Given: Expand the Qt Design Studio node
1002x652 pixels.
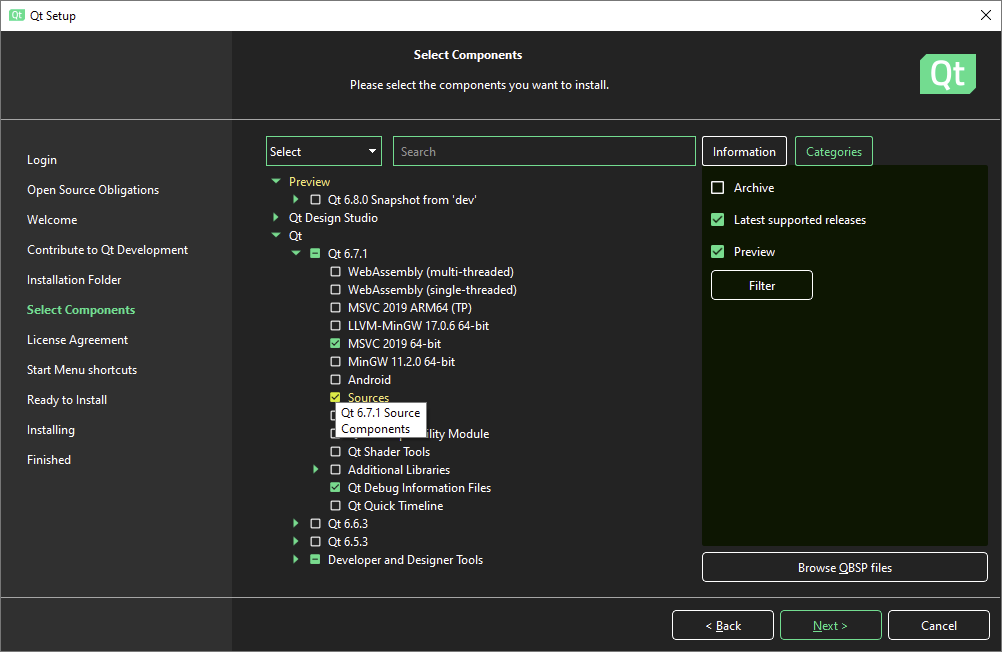Looking at the screenshot, I should (276, 218).
